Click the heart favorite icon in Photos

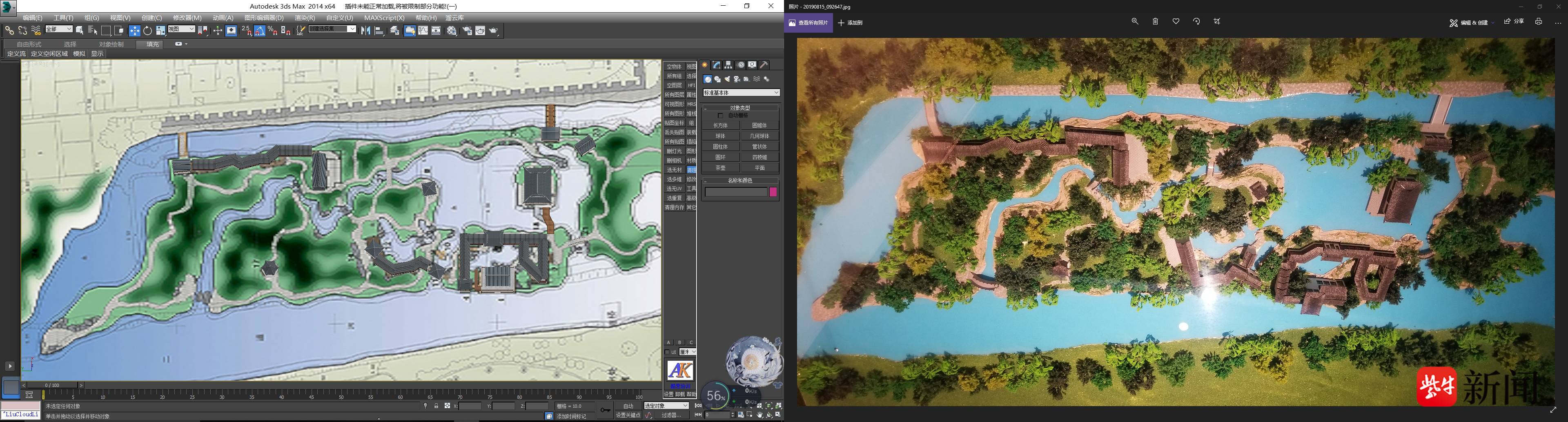(1176, 21)
